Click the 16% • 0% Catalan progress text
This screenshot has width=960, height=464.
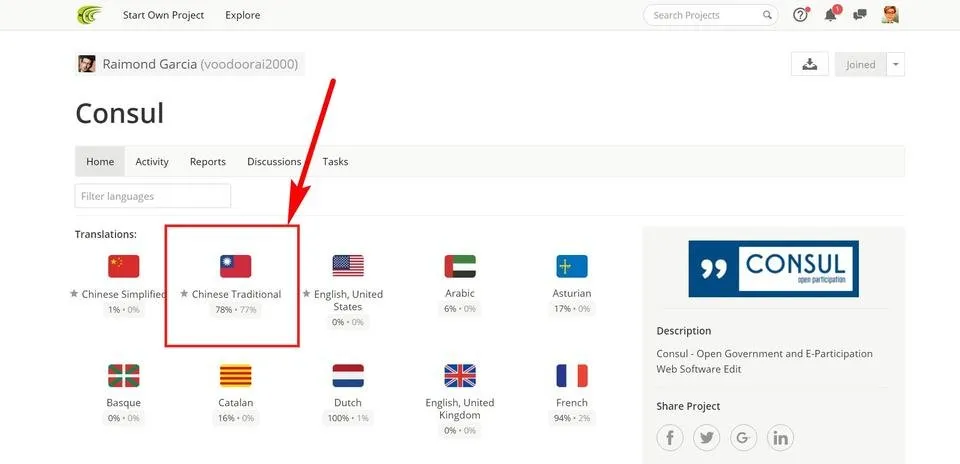pyautogui.click(x=236, y=418)
